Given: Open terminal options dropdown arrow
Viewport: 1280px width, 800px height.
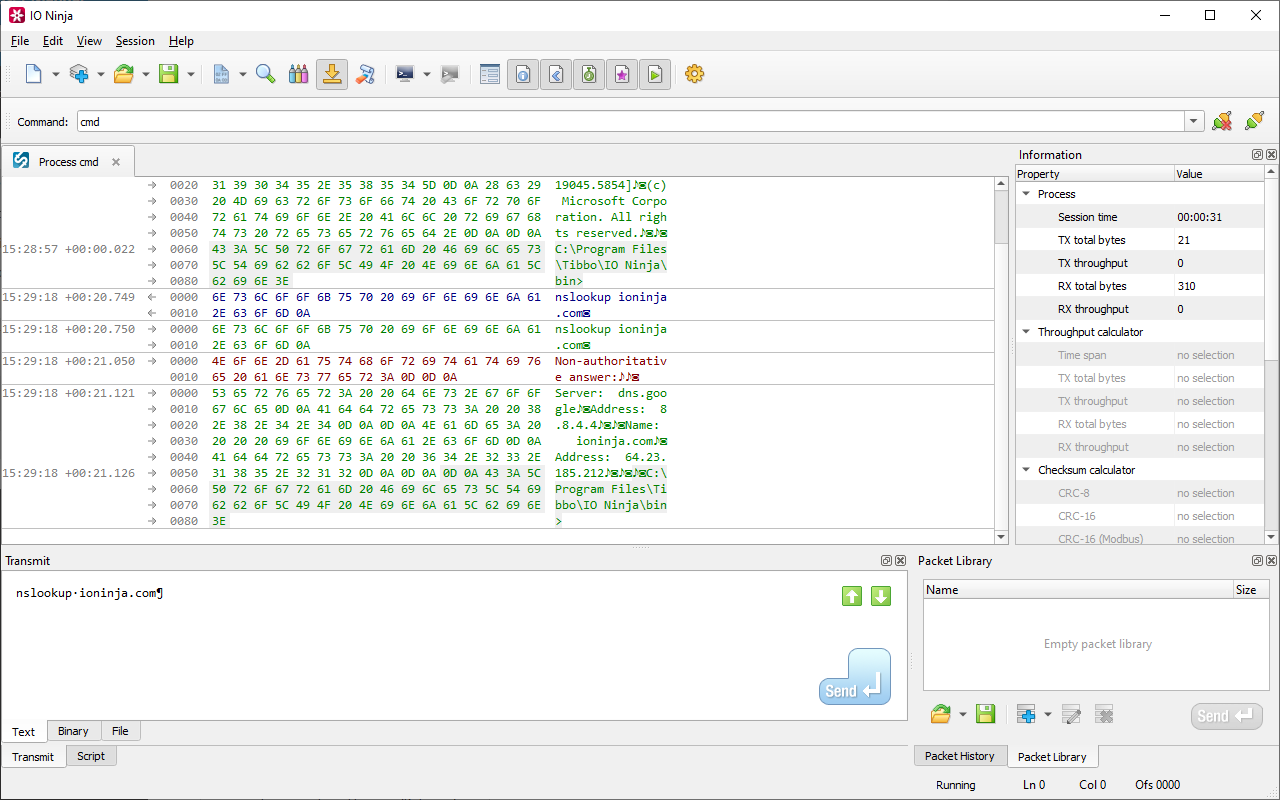Looking at the screenshot, I should pos(426,74).
